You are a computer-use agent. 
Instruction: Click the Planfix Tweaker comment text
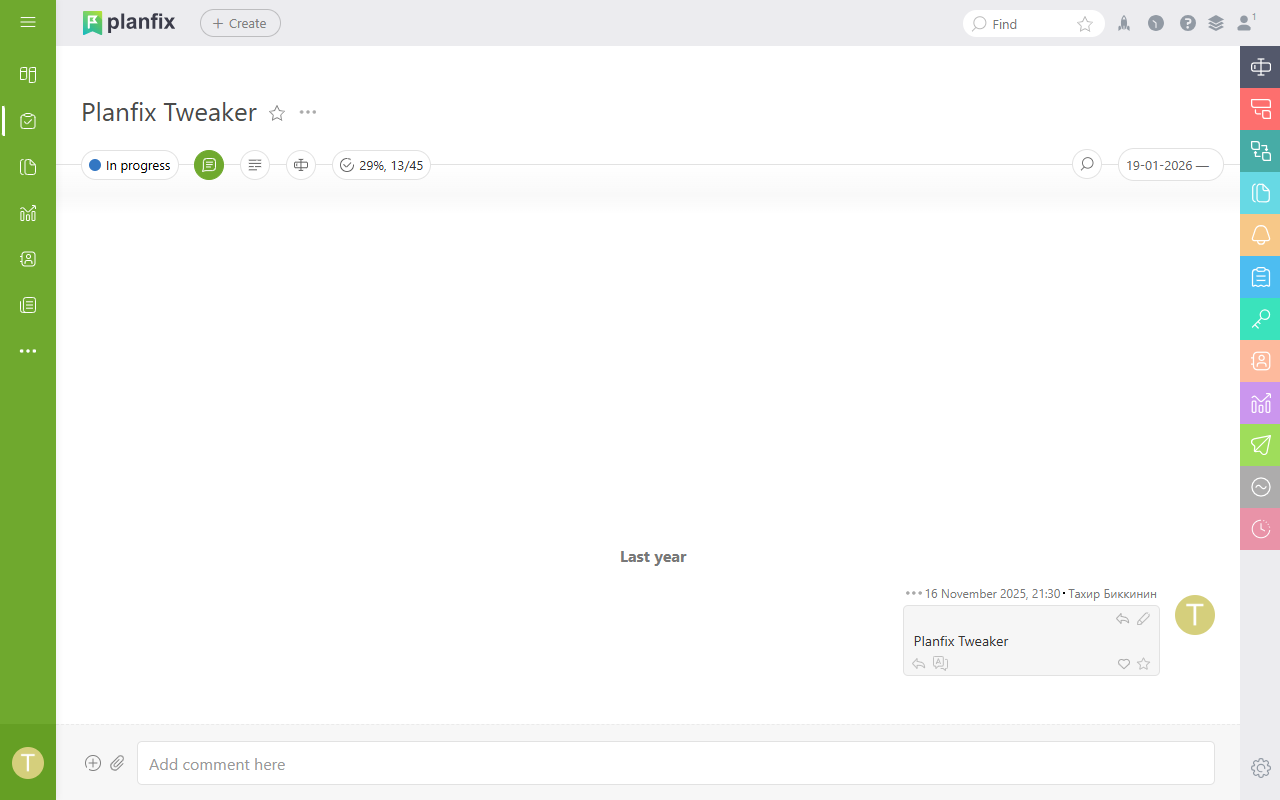[961, 641]
